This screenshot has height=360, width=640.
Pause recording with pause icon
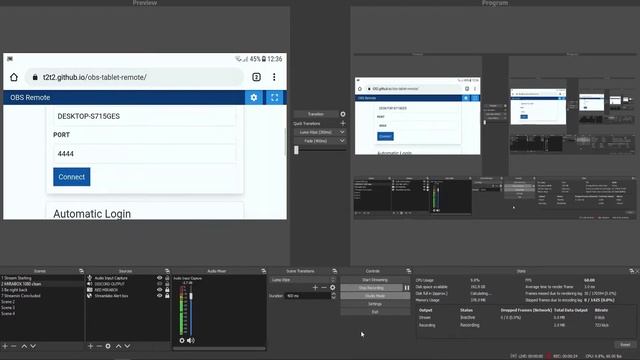(x=407, y=288)
